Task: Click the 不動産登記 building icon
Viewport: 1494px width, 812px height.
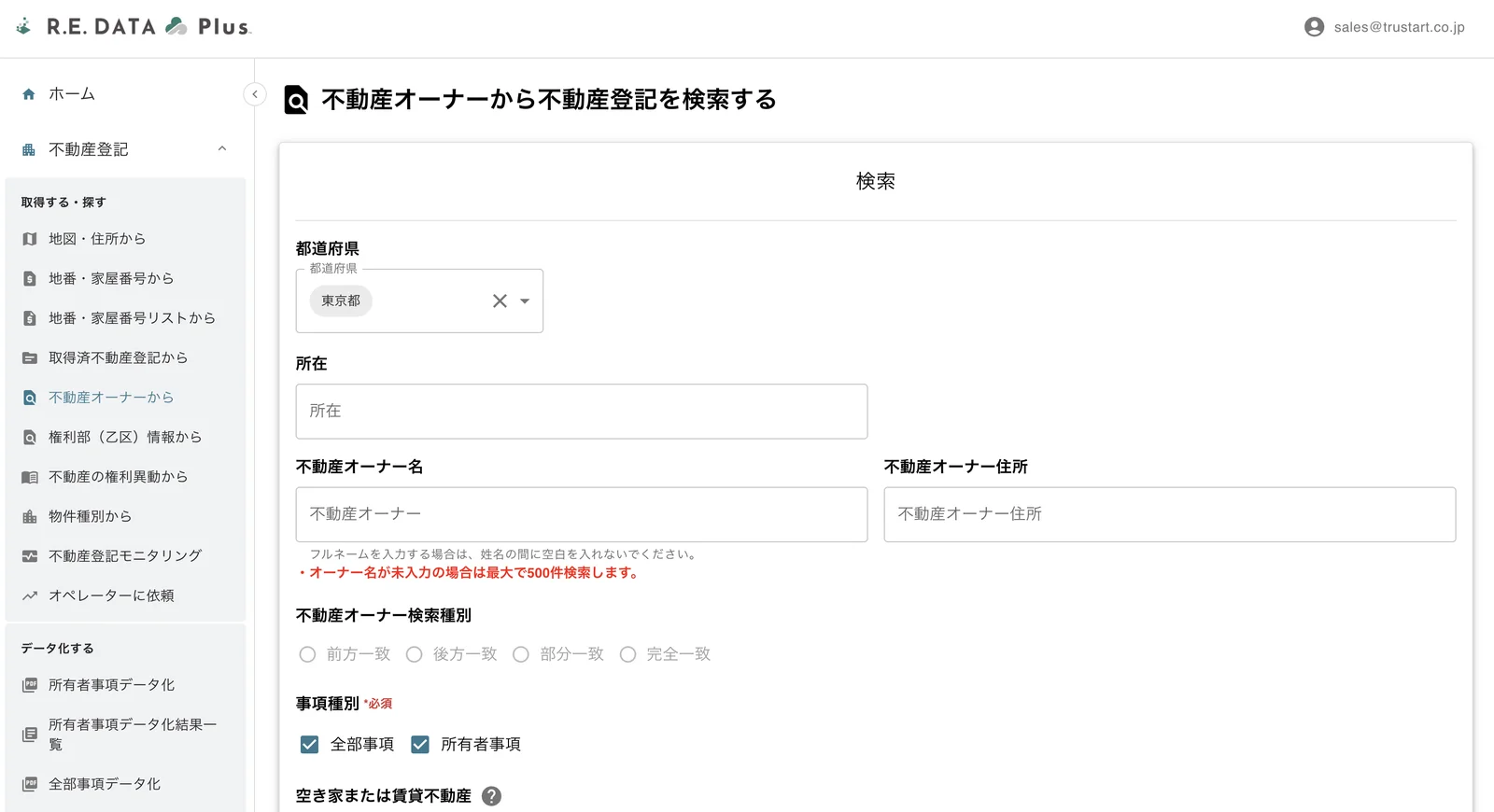Action: [29, 149]
